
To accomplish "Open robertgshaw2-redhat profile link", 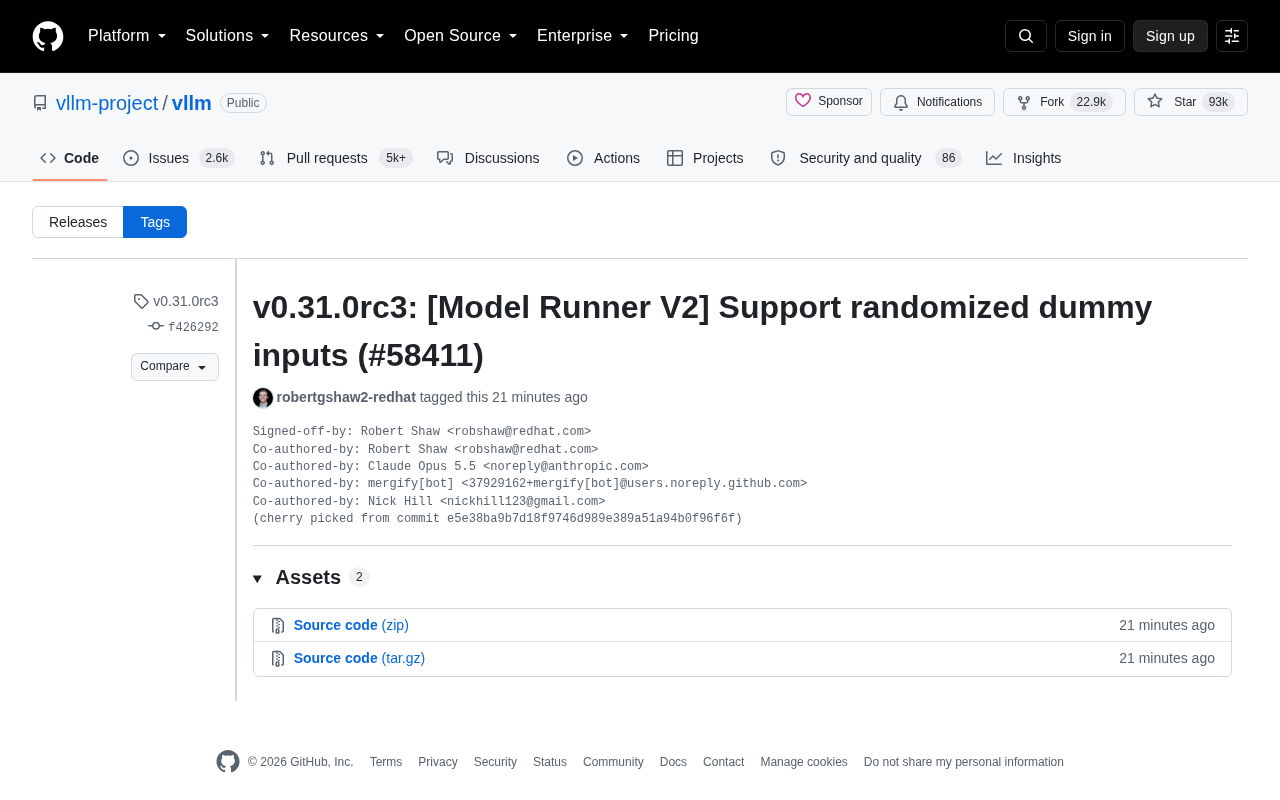I will [346, 397].
